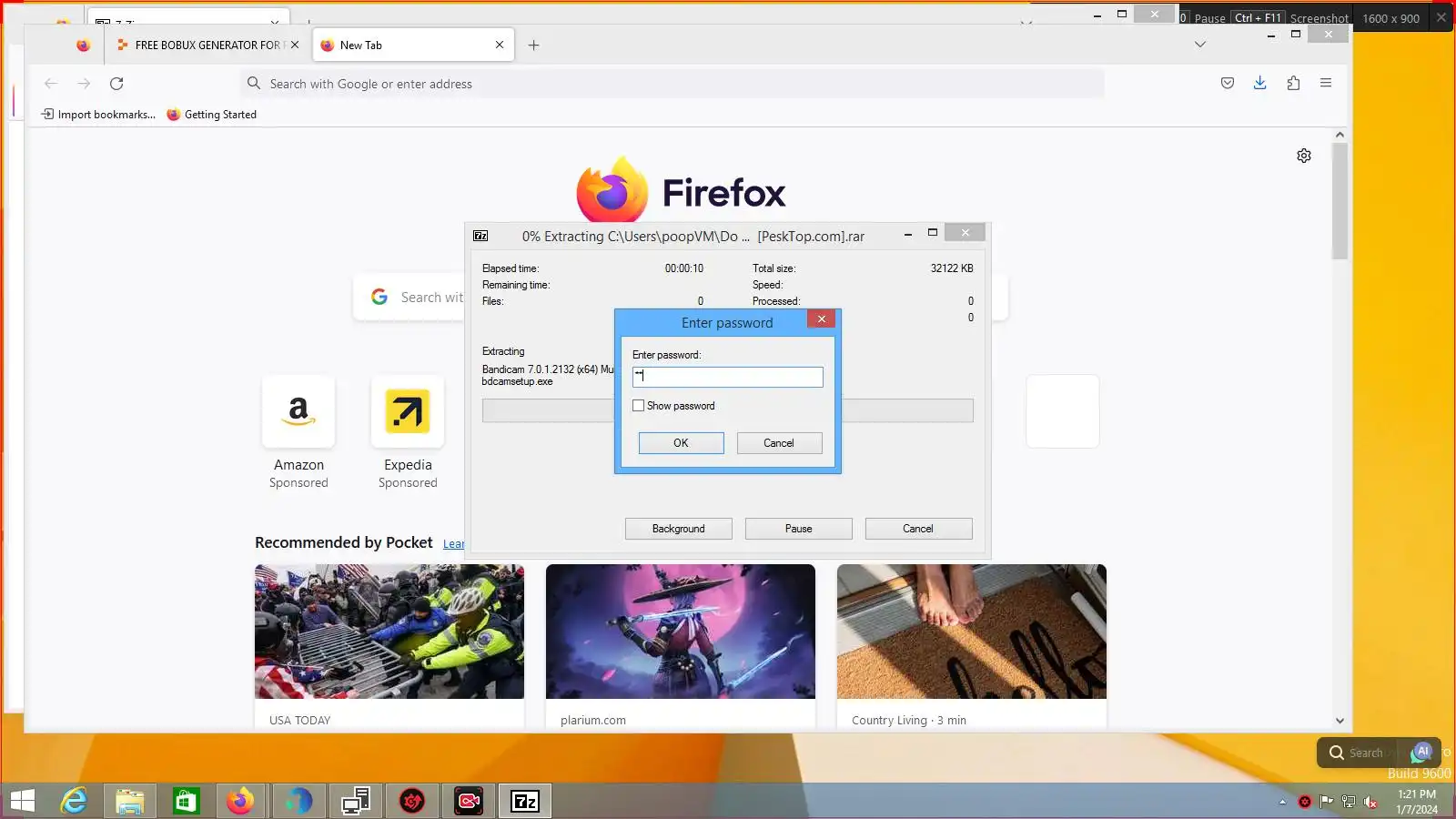Viewport: 1456px width, 819px height.
Task: Open the red gear app in taskbar
Action: pos(412,801)
